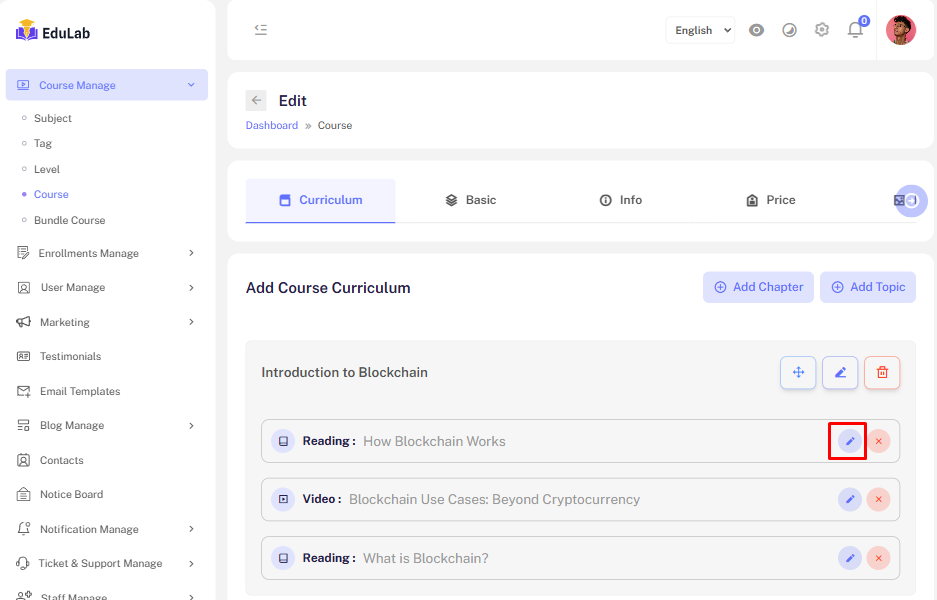Switch to the Basic tab

click(470, 200)
